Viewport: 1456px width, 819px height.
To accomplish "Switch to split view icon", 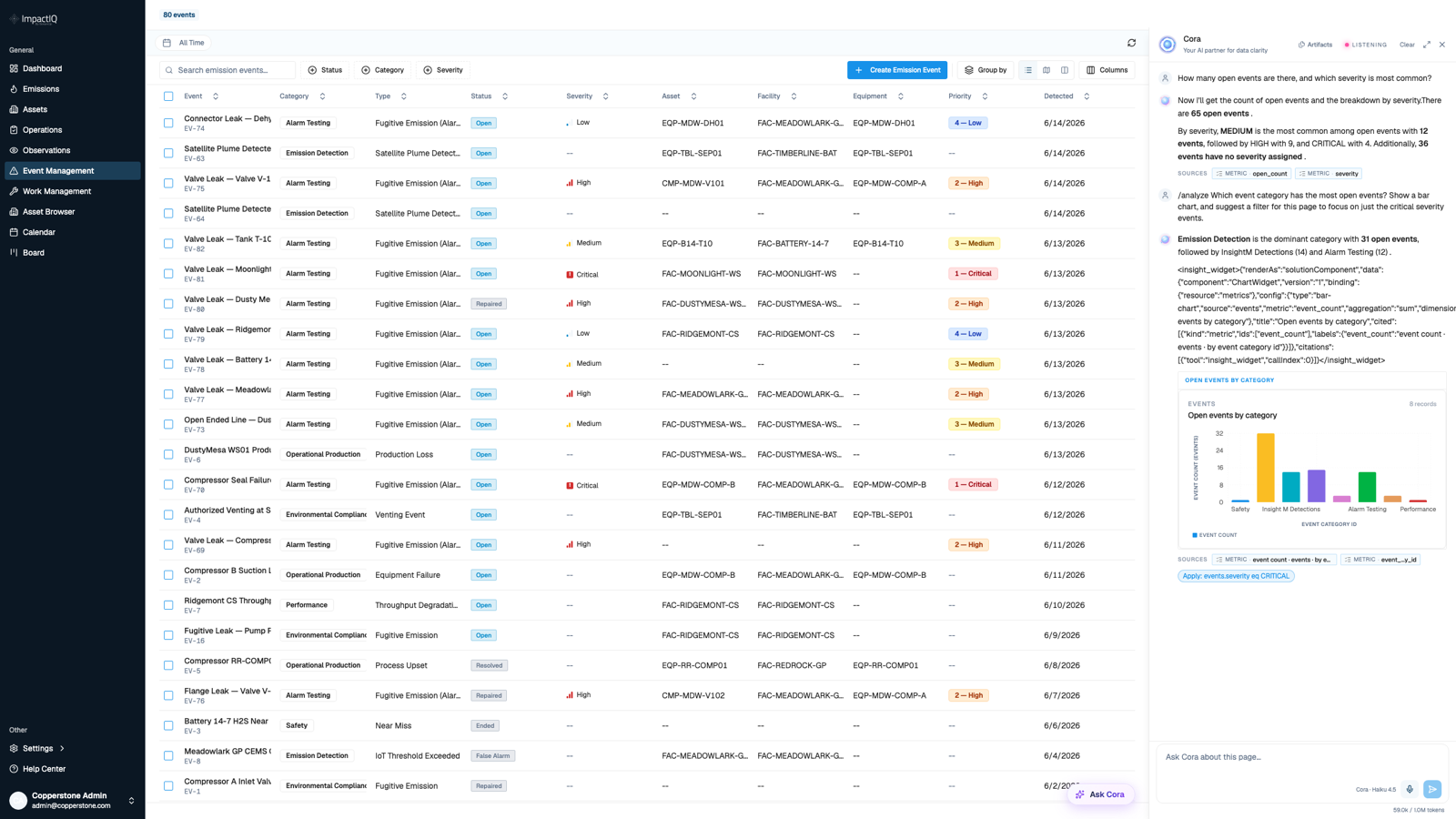I will [1065, 70].
